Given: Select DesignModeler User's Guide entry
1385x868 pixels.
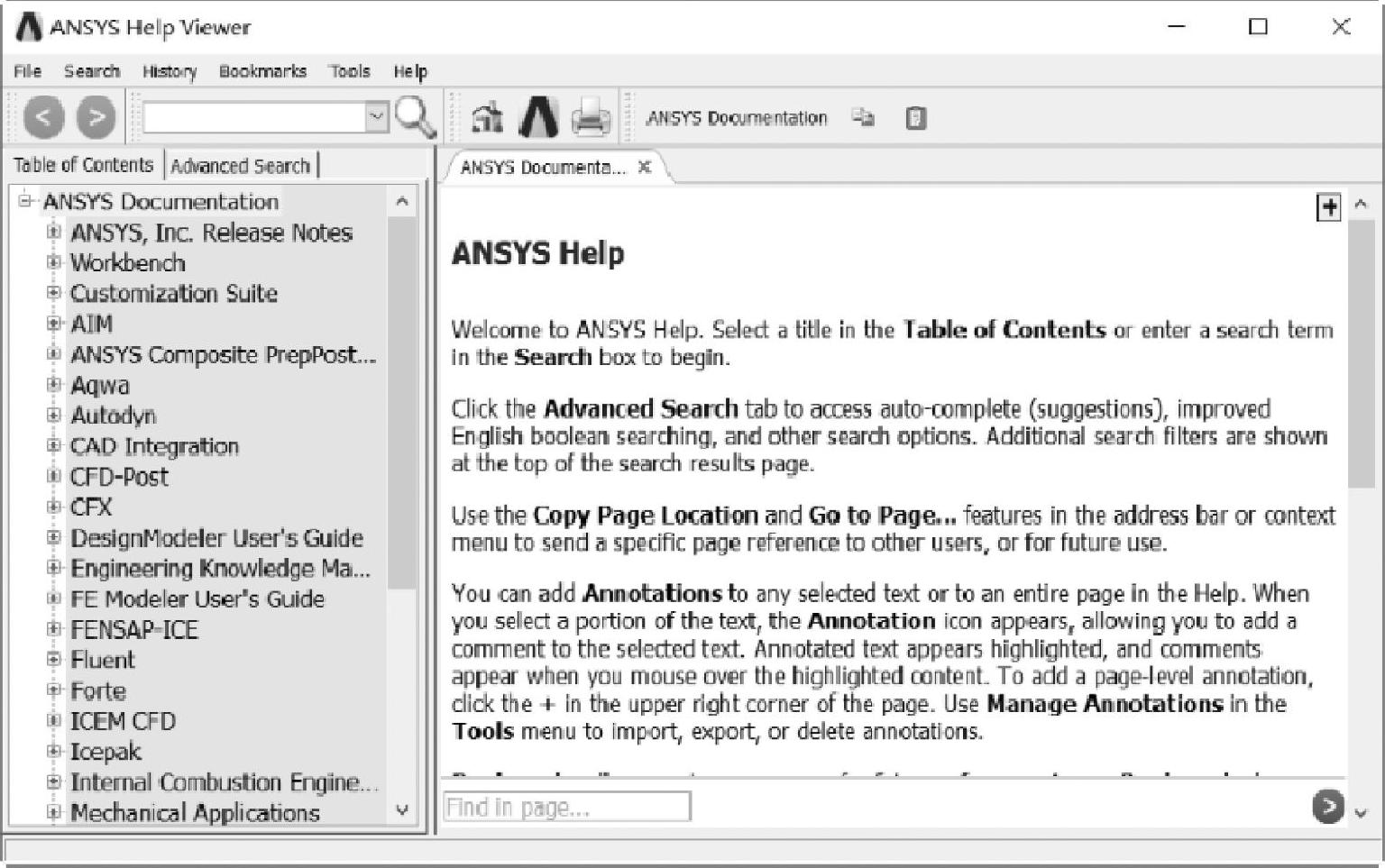Looking at the screenshot, I should [216, 538].
